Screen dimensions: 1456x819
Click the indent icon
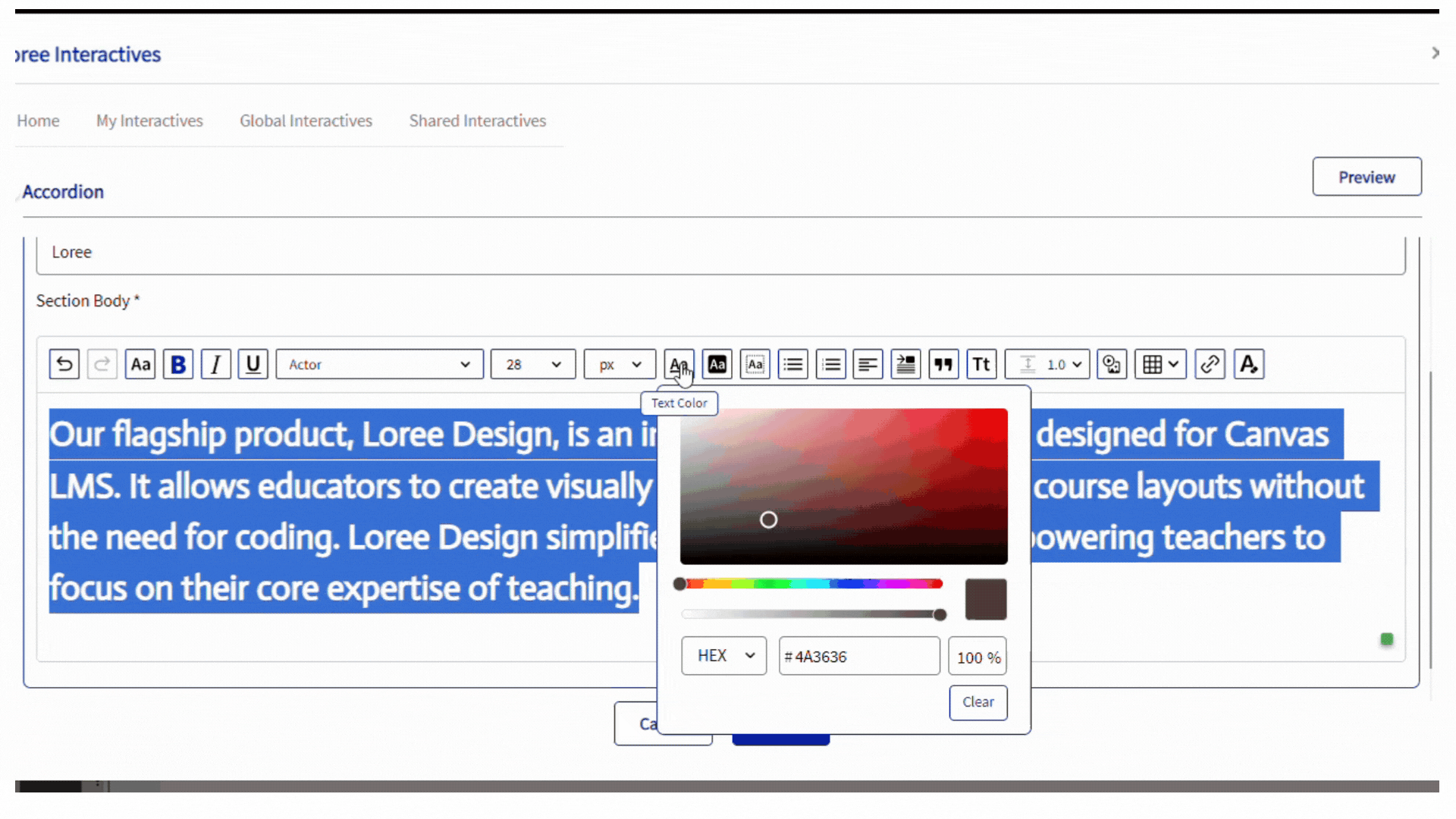[x=905, y=365]
